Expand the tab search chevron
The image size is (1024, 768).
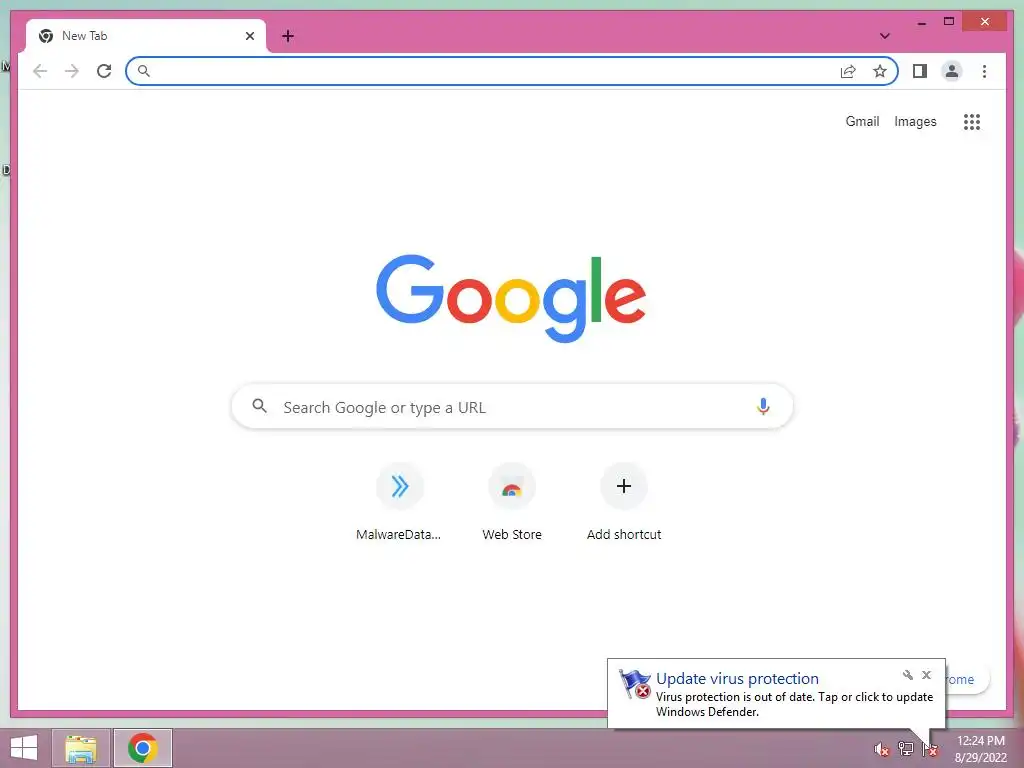(x=884, y=36)
